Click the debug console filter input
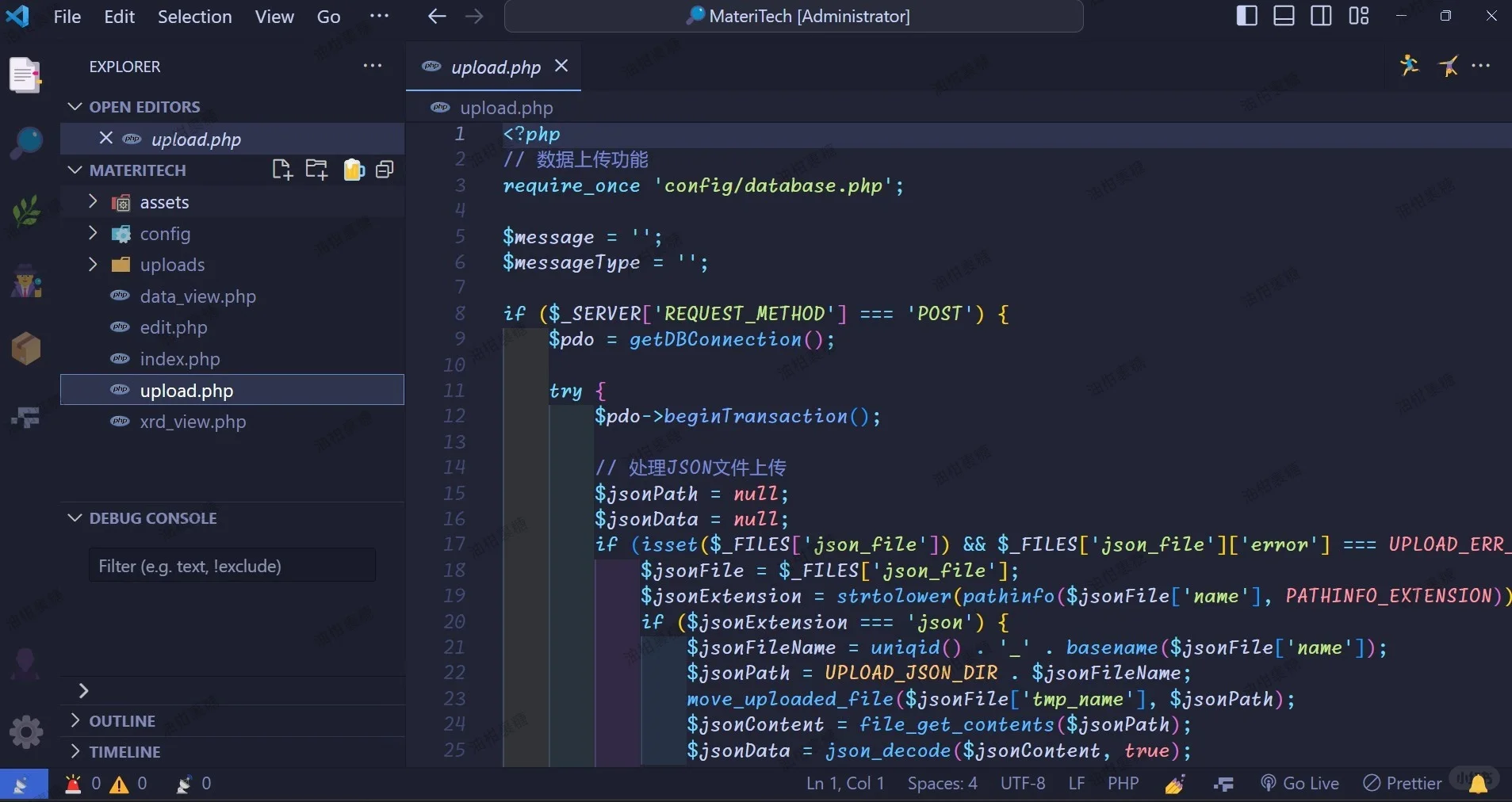Image resolution: width=1512 pixels, height=802 pixels. coord(232,566)
